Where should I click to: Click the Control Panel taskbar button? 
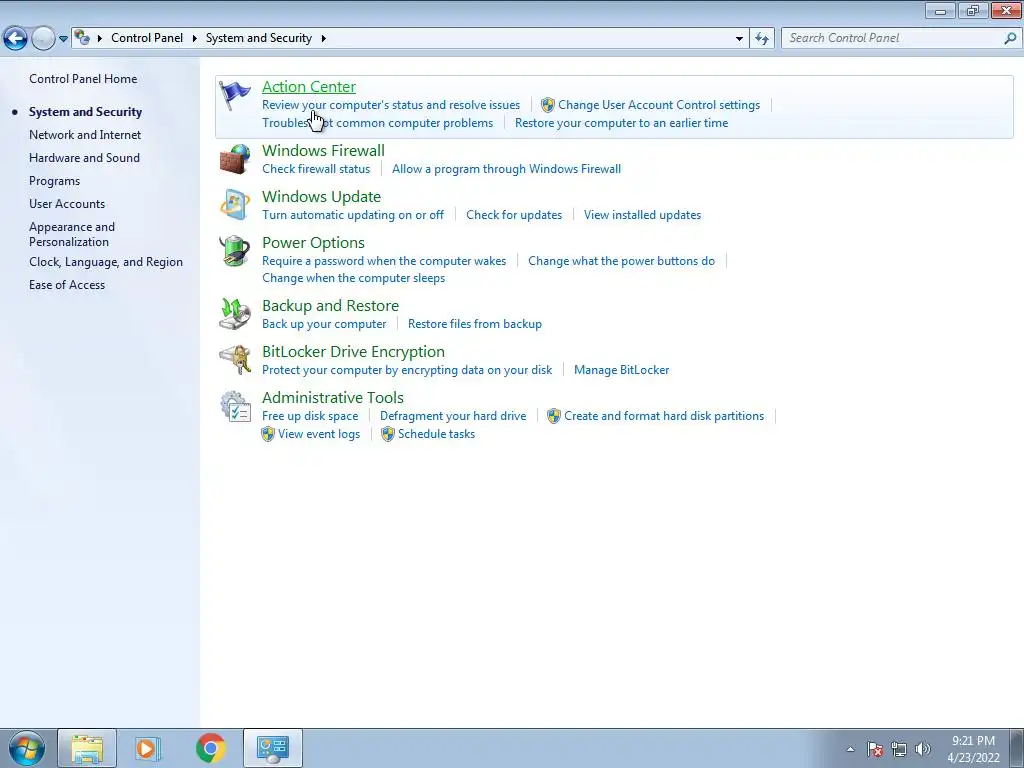click(272, 748)
